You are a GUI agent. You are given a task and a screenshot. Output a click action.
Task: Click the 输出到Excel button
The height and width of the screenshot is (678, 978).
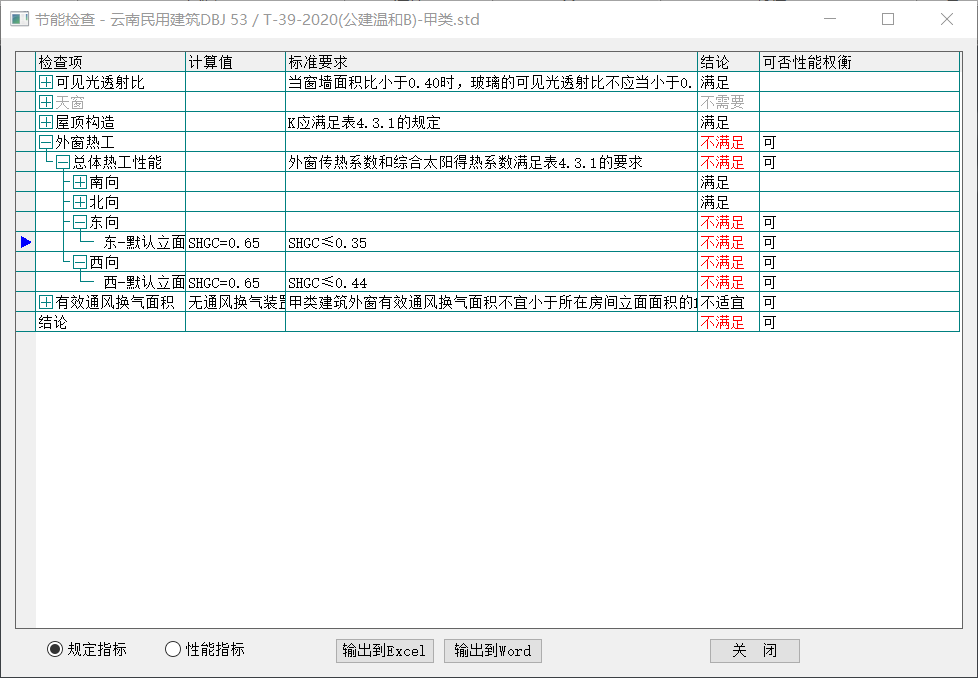coord(384,651)
